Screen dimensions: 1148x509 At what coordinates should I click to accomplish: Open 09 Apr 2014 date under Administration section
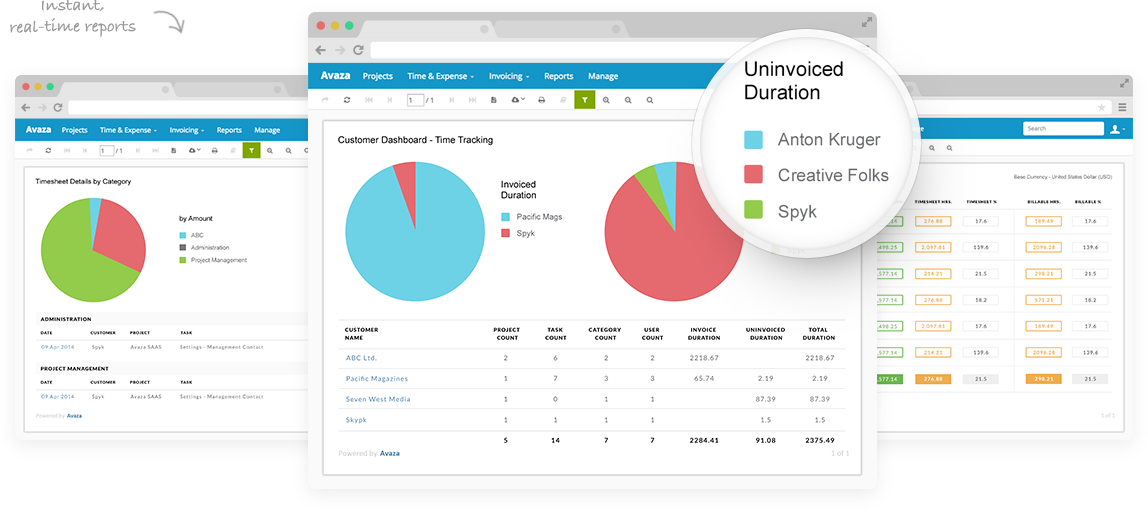click(57, 347)
